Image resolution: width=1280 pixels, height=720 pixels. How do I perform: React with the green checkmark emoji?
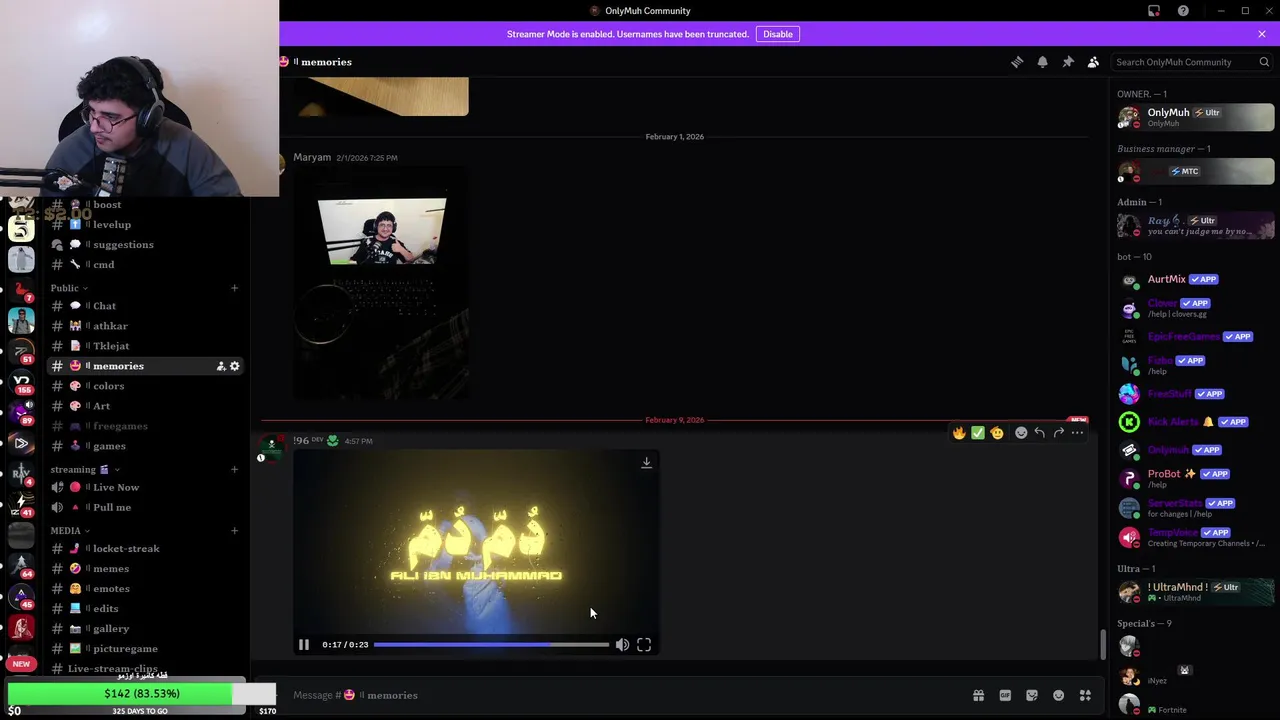pos(978,433)
